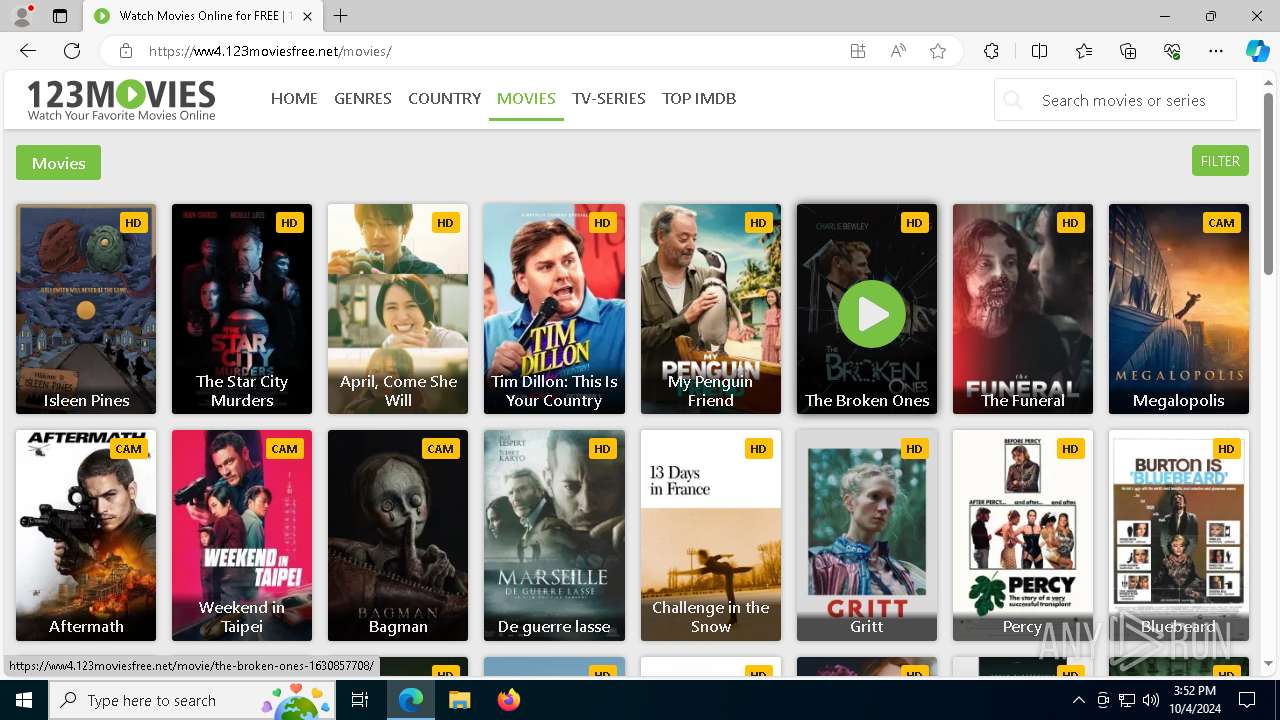Open the Collections icon
1280x720 pixels.
[x=1128, y=51]
